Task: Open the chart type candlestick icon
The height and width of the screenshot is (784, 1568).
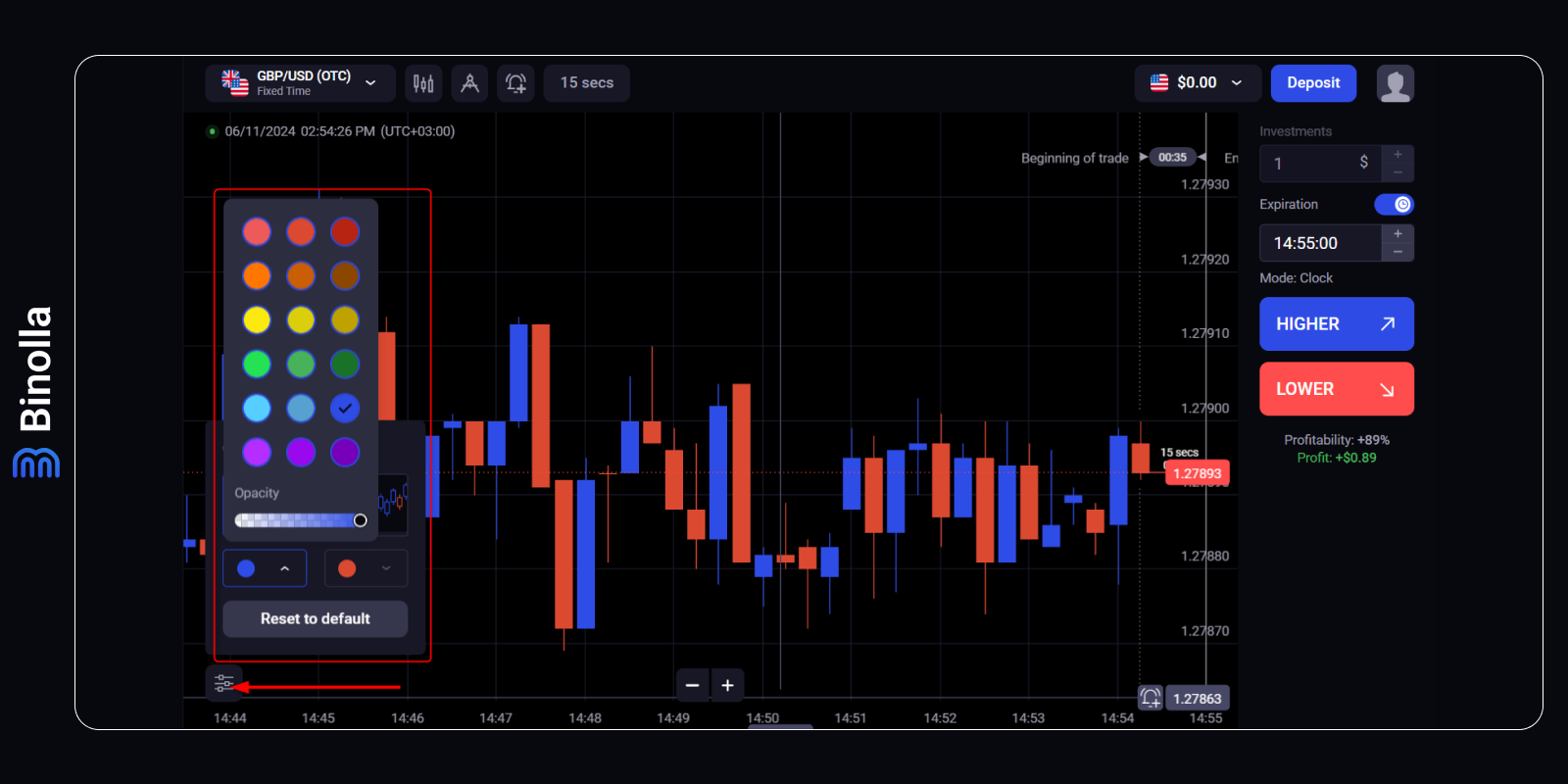Action: tap(423, 83)
